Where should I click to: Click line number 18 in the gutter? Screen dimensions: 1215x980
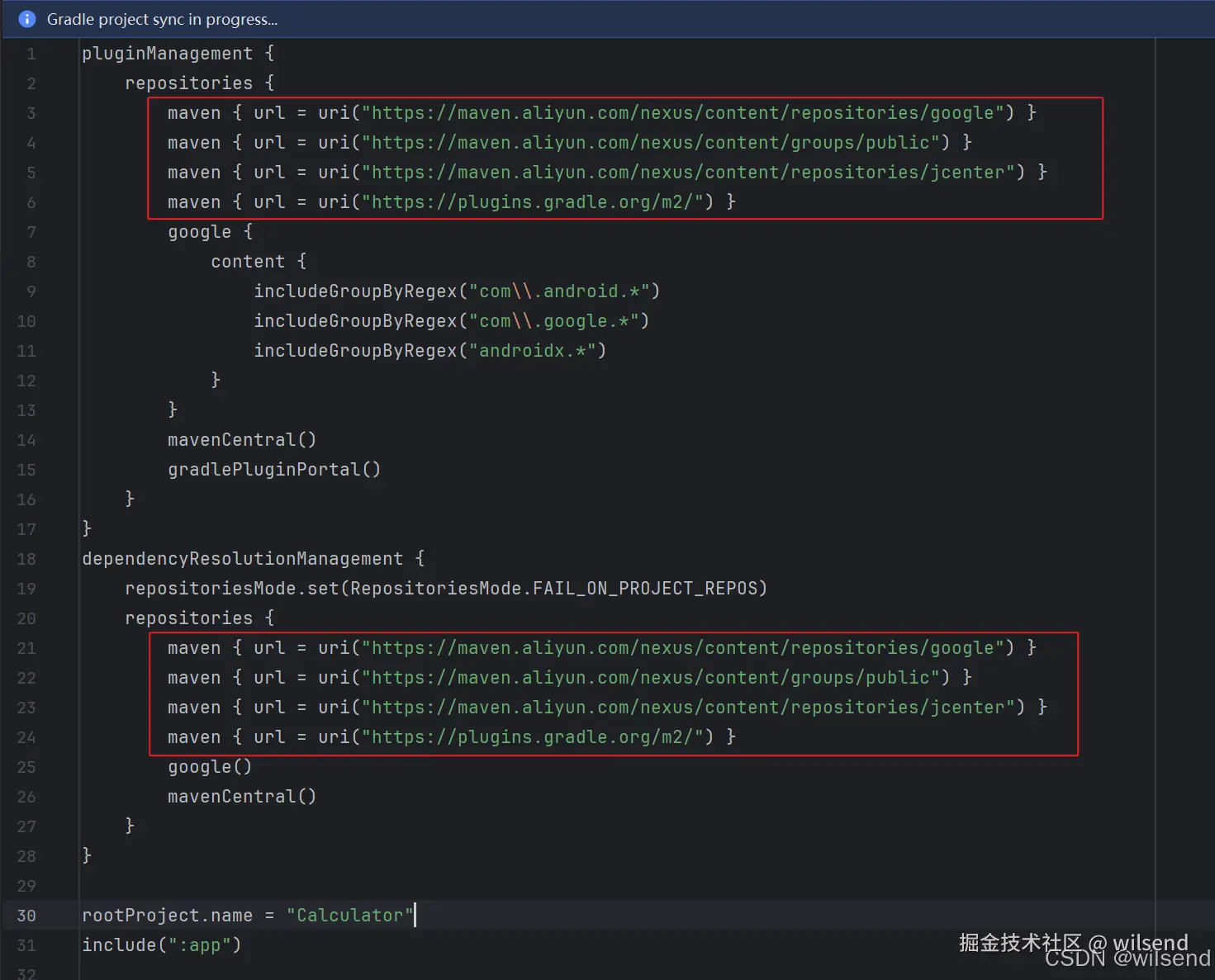tap(26, 559)
